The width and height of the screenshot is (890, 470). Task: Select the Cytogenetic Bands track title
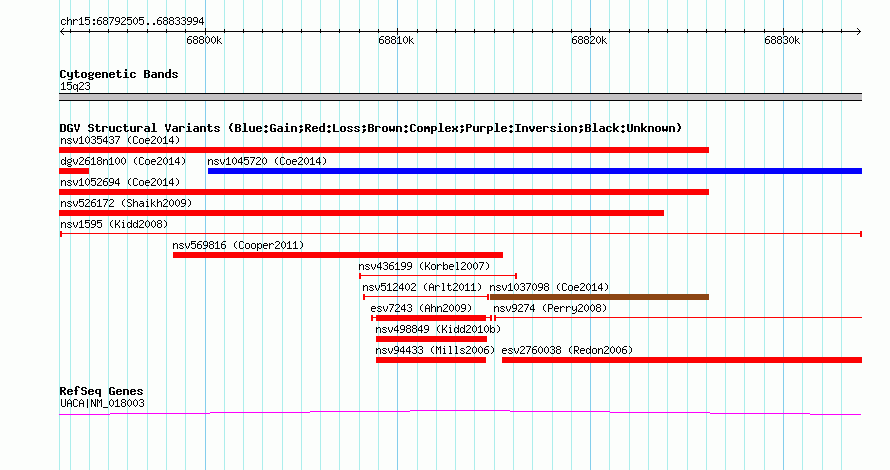[119, 74]
